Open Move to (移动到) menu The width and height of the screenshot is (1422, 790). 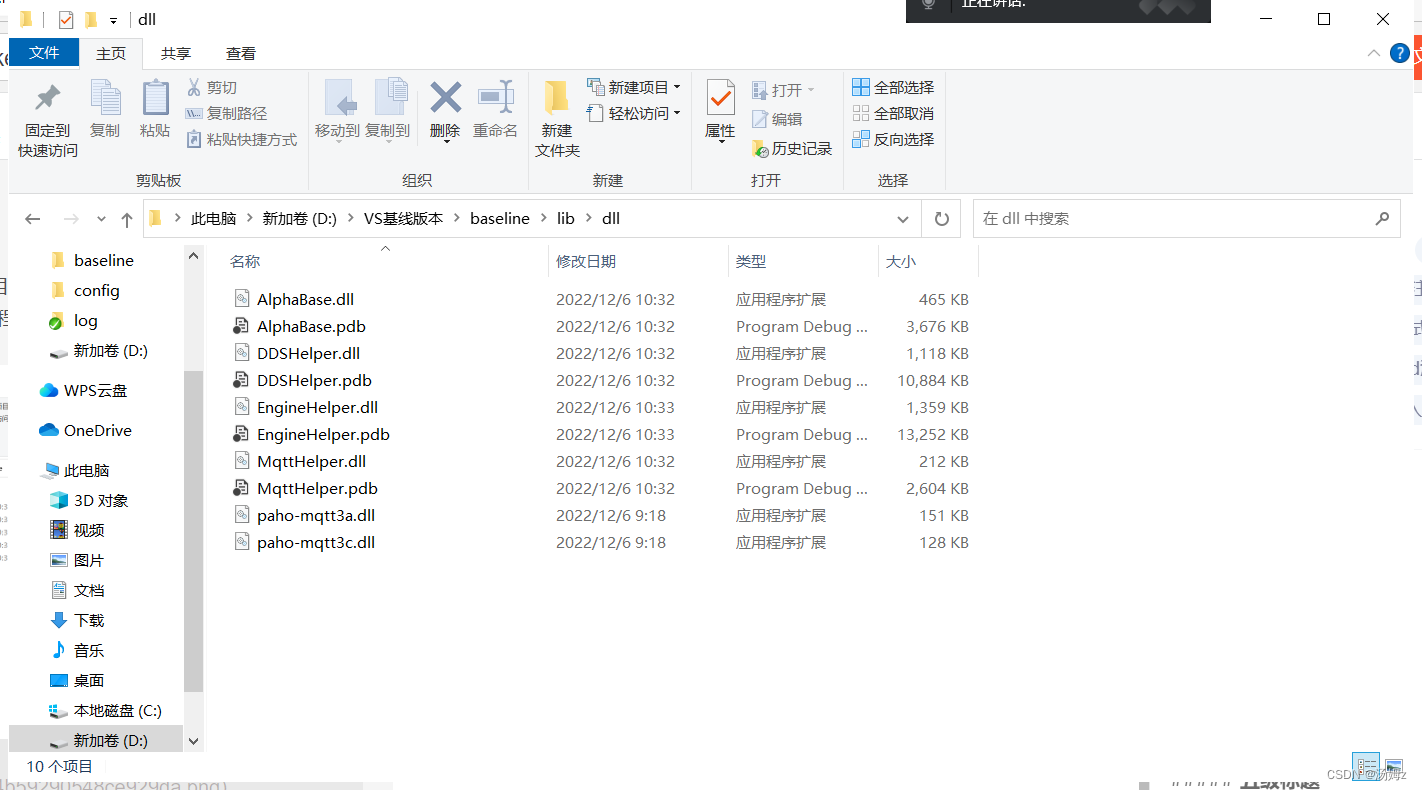pos(337,110)
